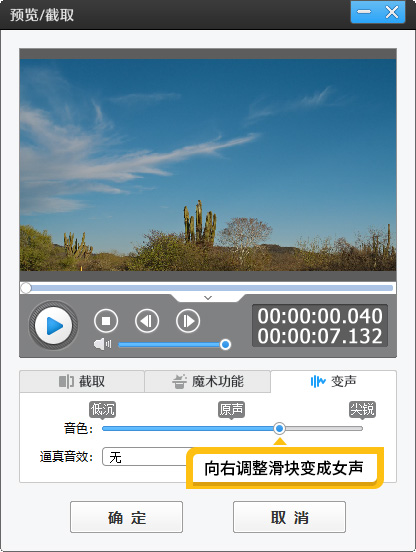Mute audio via the speaker icon
Screen dimensions: 416x552
tap(102, 344)
